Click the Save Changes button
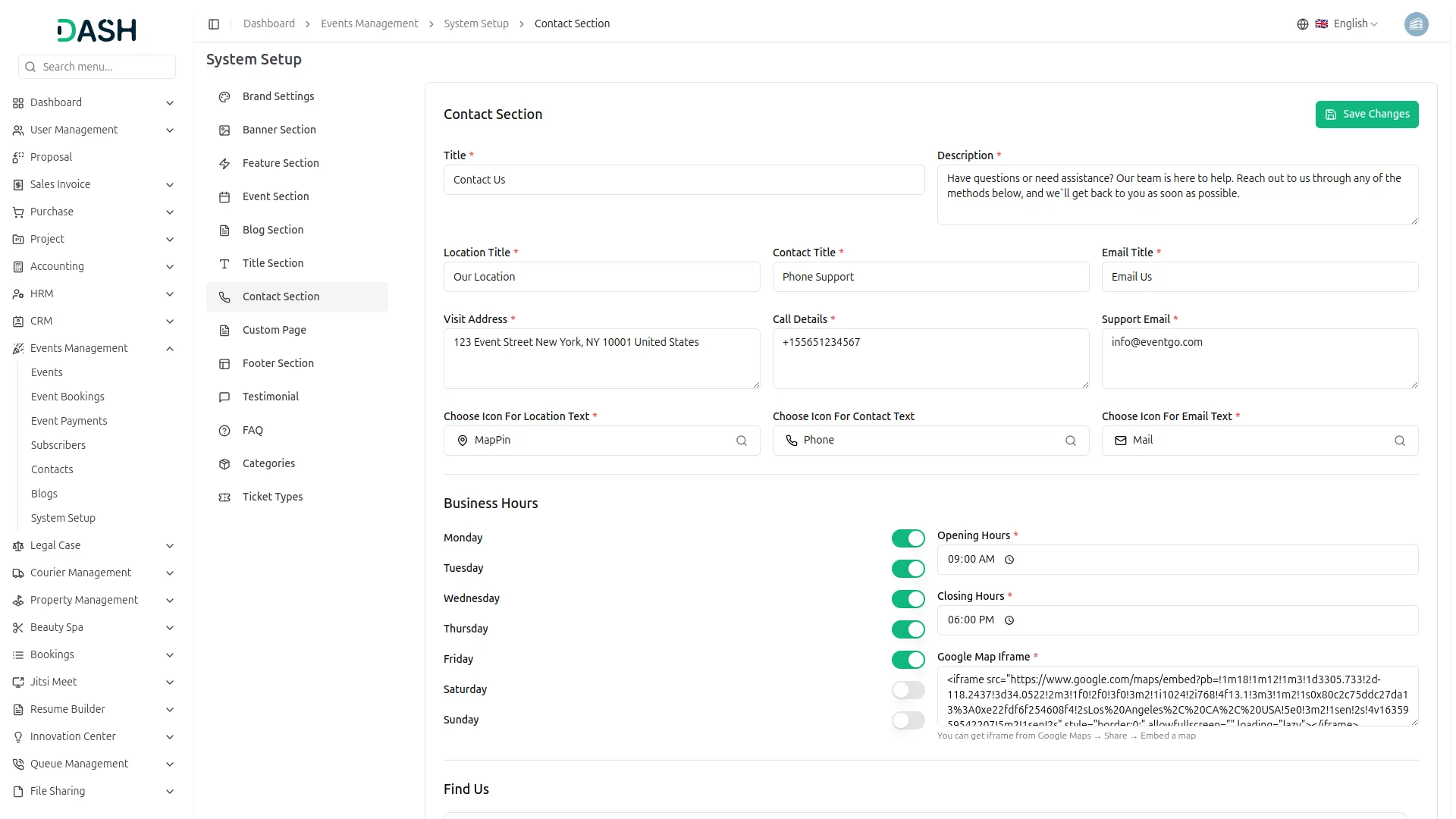 click(1366, 115)
